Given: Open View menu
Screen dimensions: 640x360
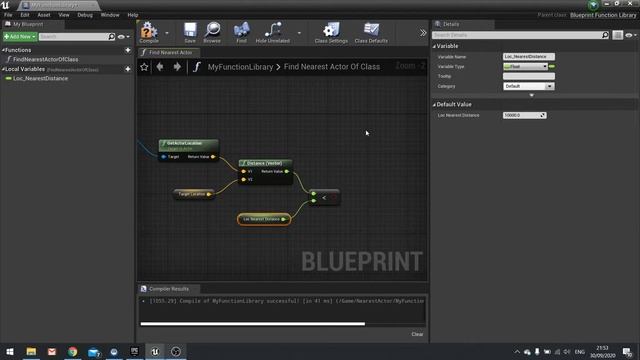Looking at the screenshot, I should tap(64, 15).
